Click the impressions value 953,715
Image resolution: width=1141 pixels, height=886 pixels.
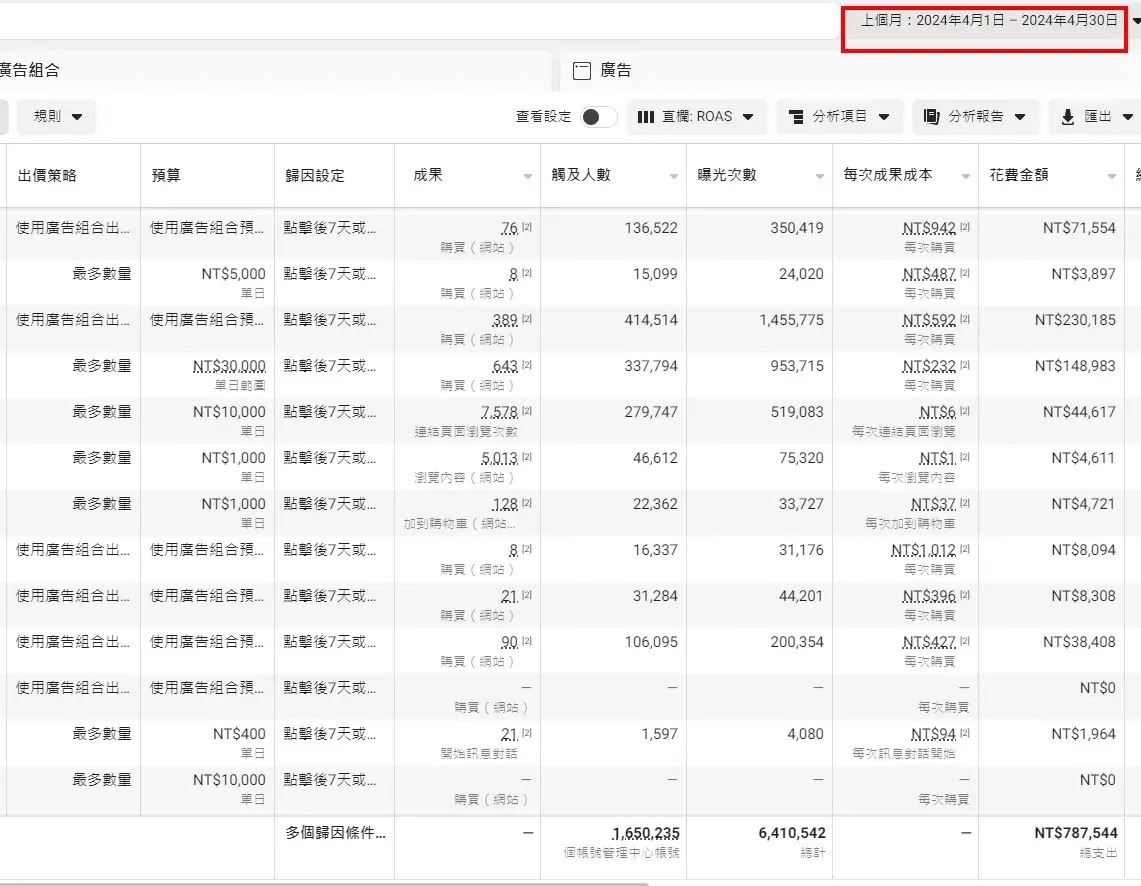click(x=797, y=366)
